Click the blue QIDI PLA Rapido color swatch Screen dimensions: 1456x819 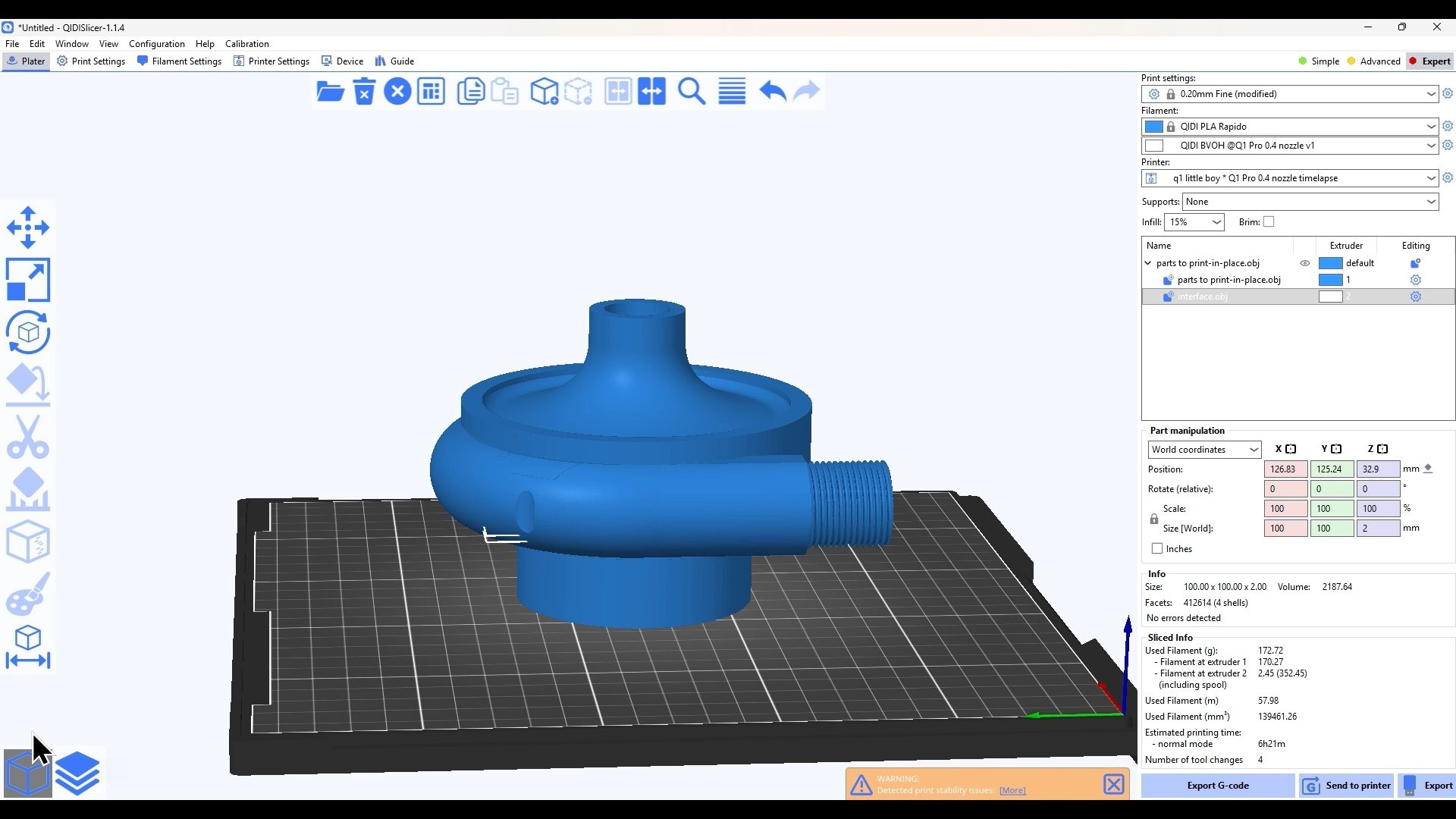click(x=1153, y=127)
